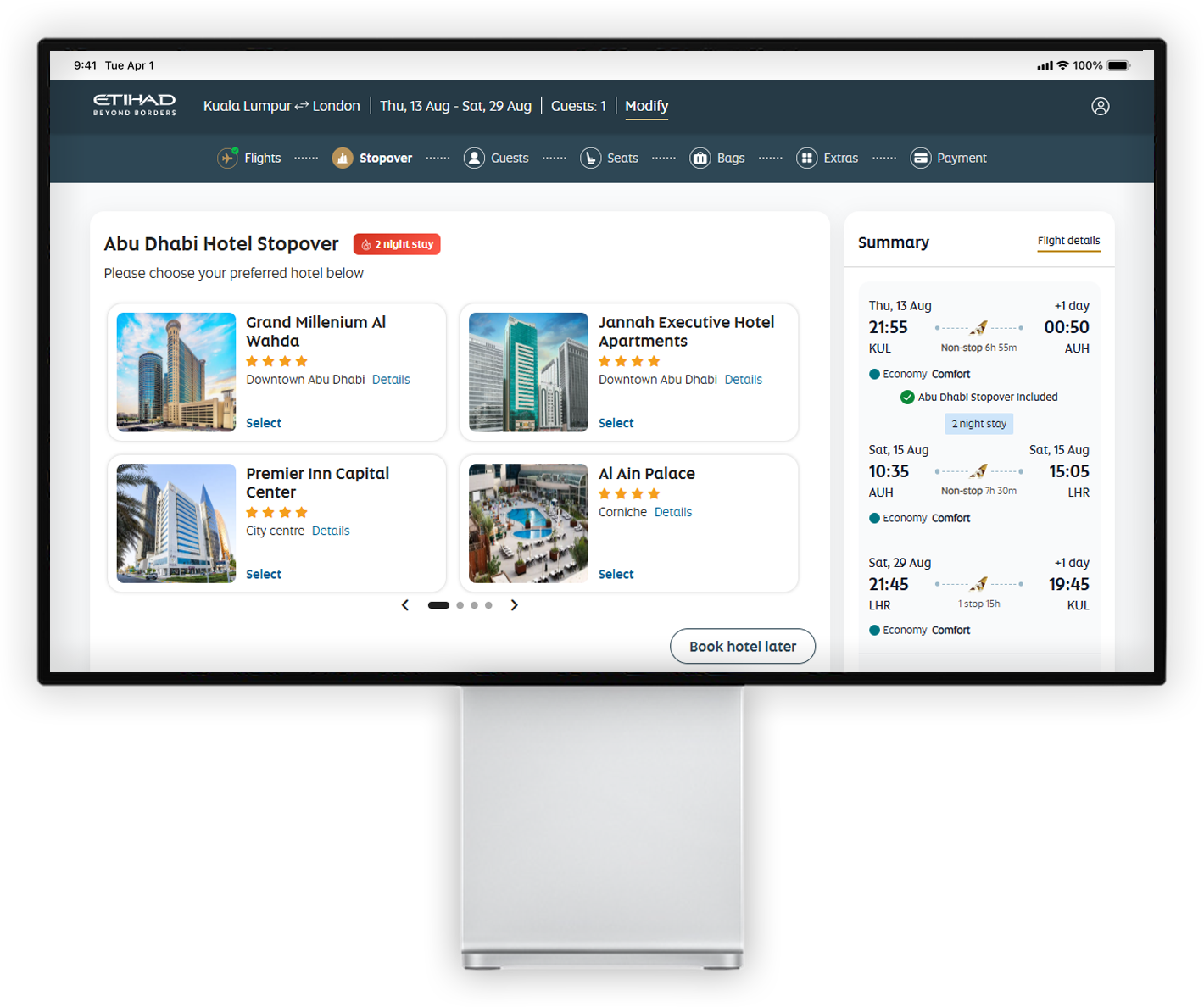Click 'City centre' location under Premier Inn
1204x1007 pixels.
click(x=275, y=531)
